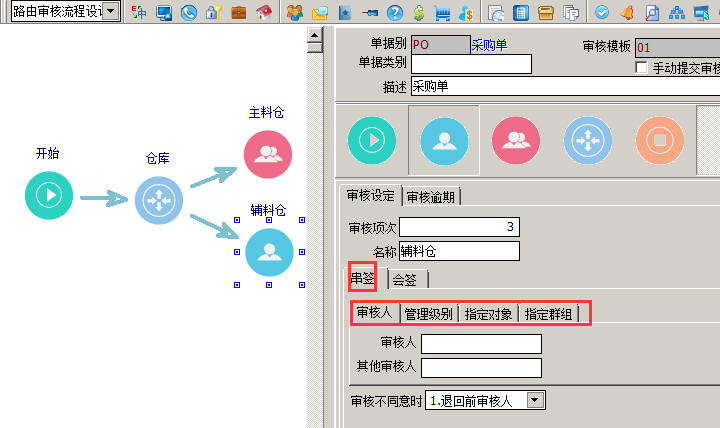Click the blue pin connector toolbar icon

pyautogui.click(x=370, y=13)
